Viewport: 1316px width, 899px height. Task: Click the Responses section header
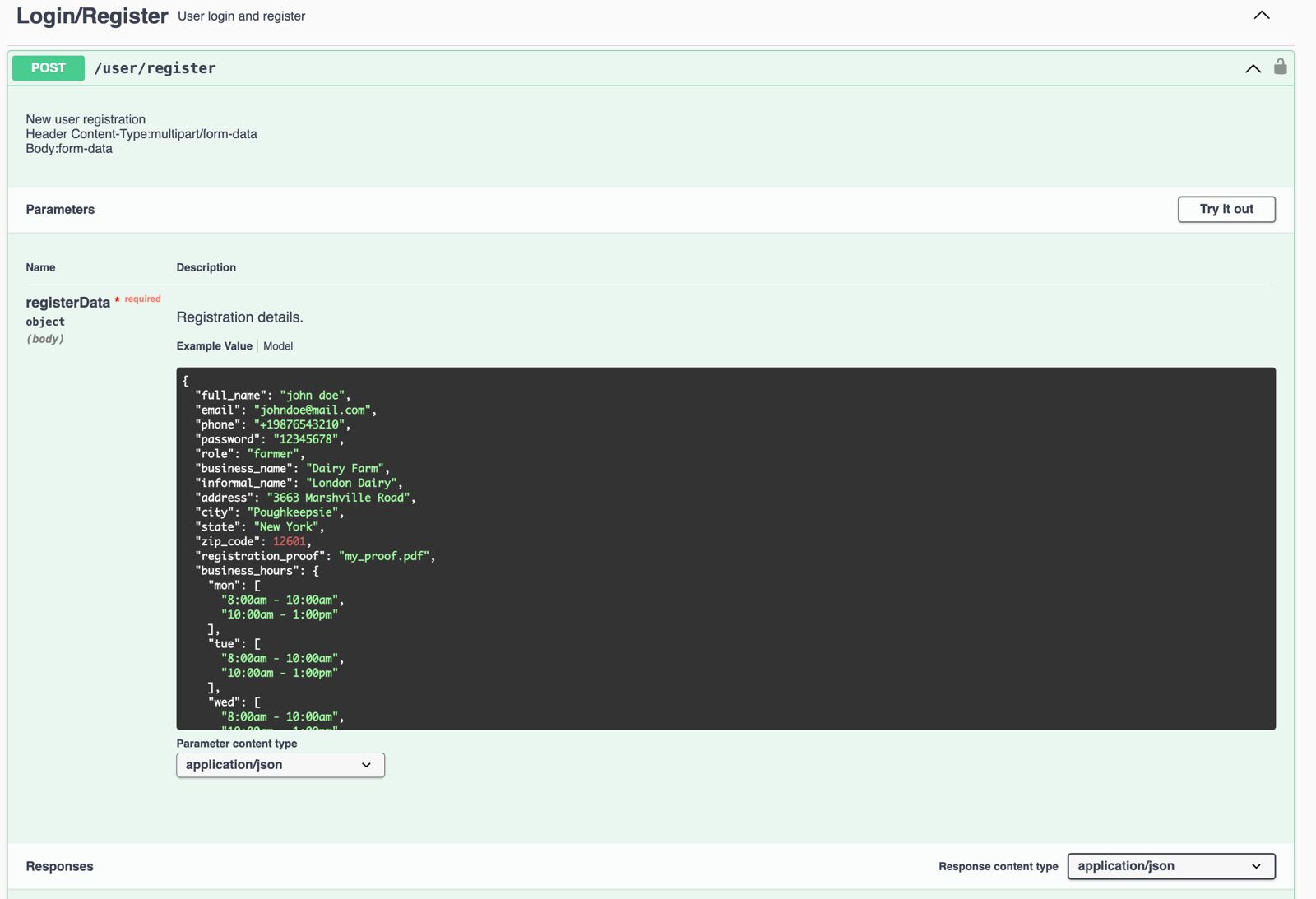pos(59,866)
